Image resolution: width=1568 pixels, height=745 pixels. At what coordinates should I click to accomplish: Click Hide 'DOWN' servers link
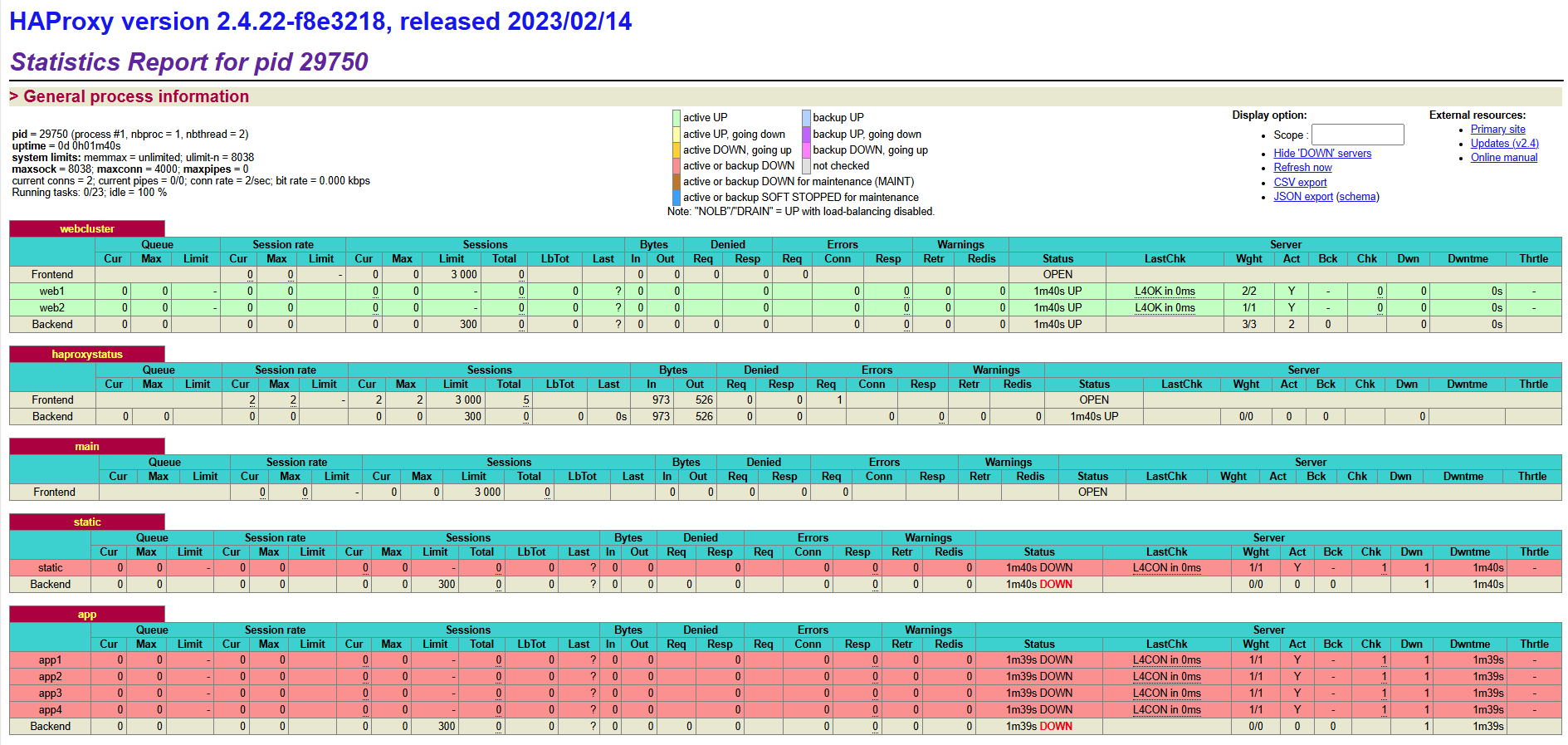[1322, 153]
